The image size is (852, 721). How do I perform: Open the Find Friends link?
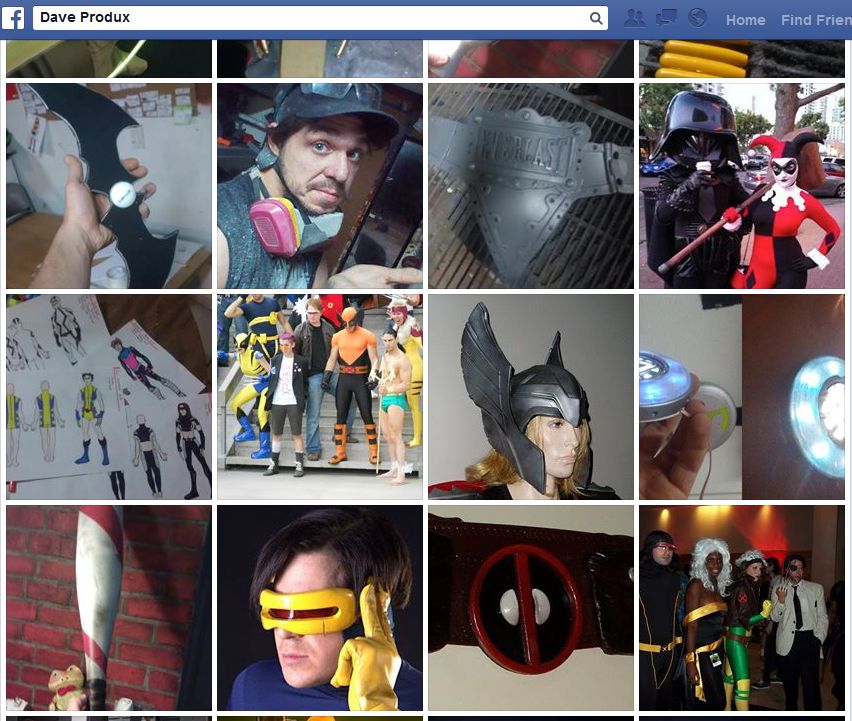816,20
